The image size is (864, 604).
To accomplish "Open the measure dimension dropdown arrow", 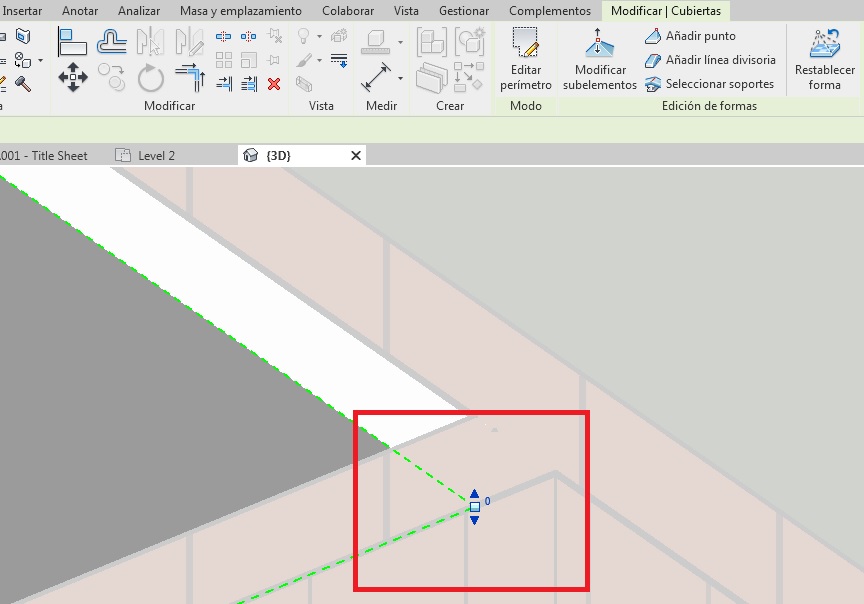I will coord(401,78).
